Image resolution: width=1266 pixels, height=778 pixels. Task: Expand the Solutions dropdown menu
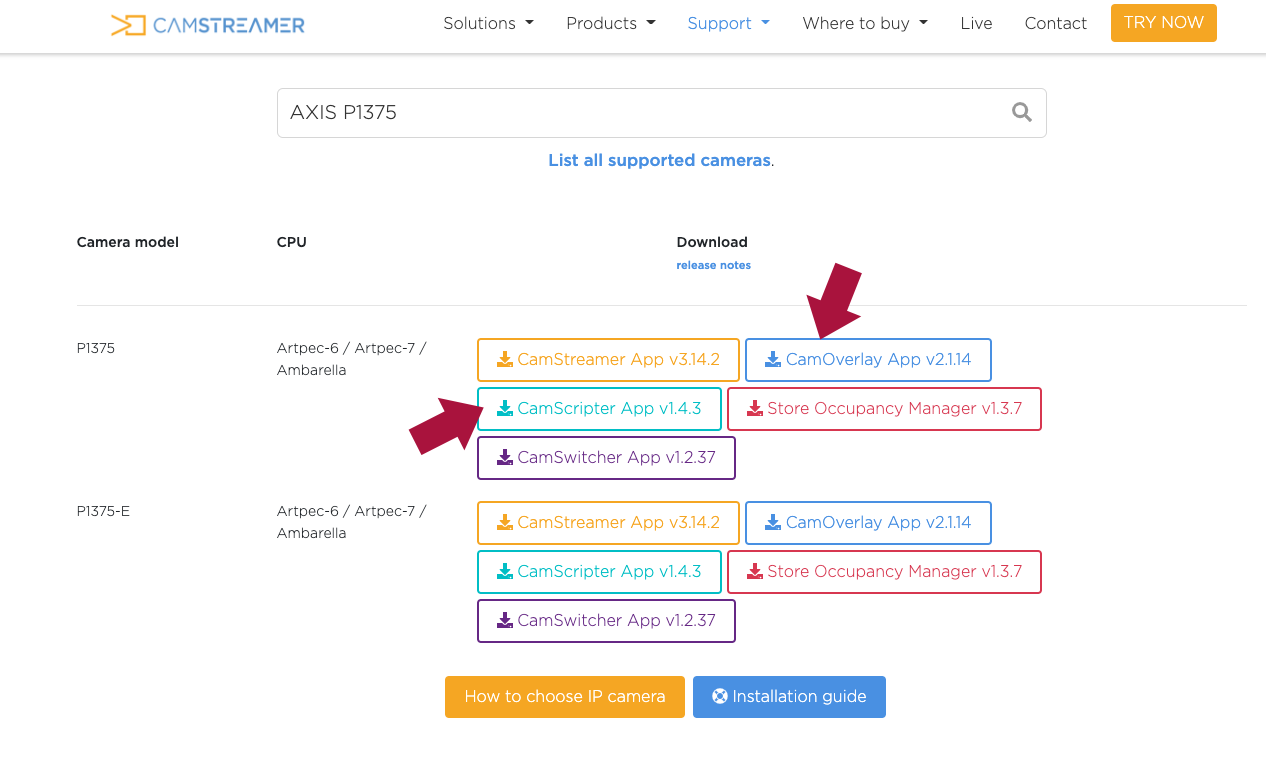488,23
